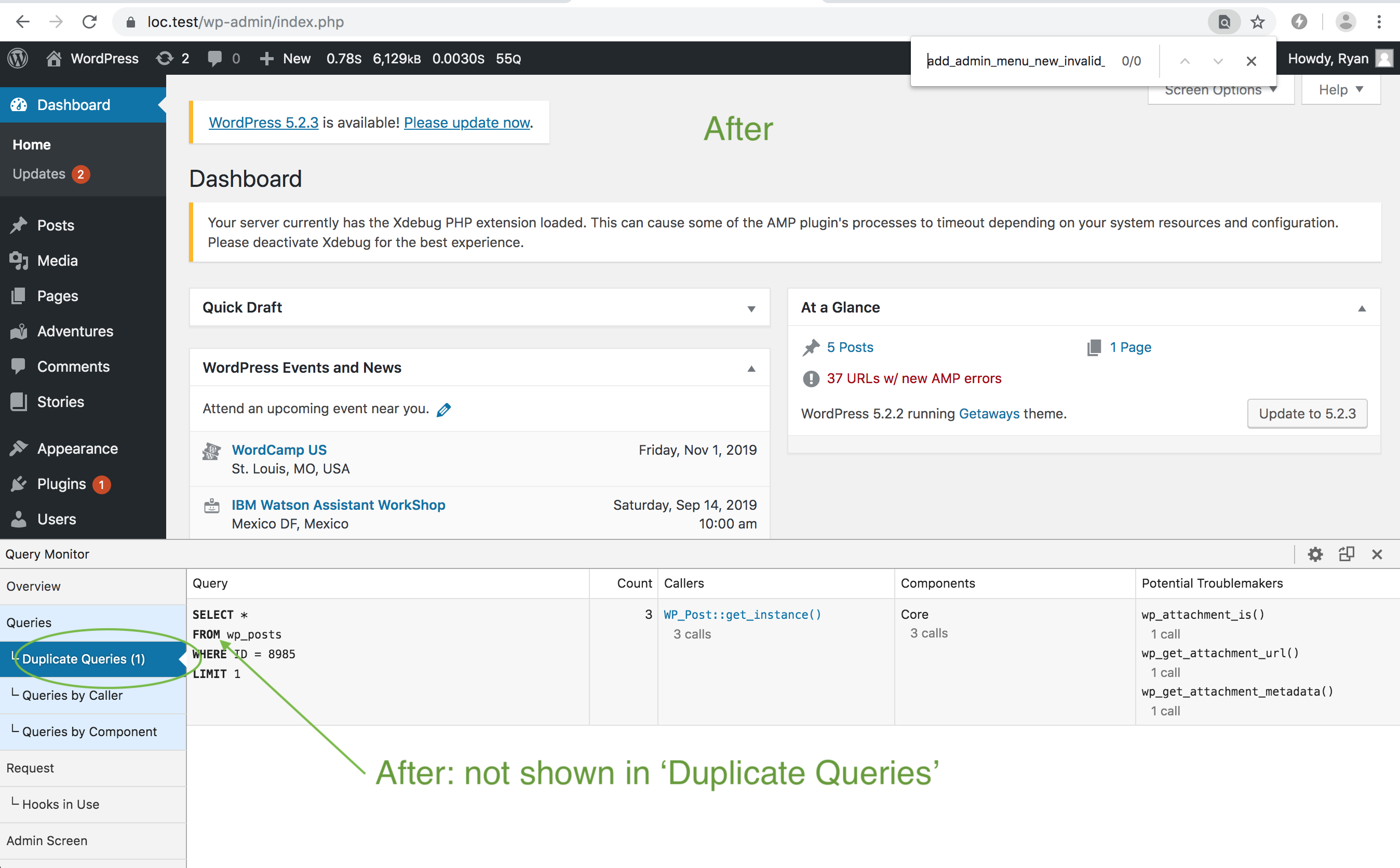Click the AMP lightning extension icon
The image size is (1400, 868).
[x=1299, y=22]
